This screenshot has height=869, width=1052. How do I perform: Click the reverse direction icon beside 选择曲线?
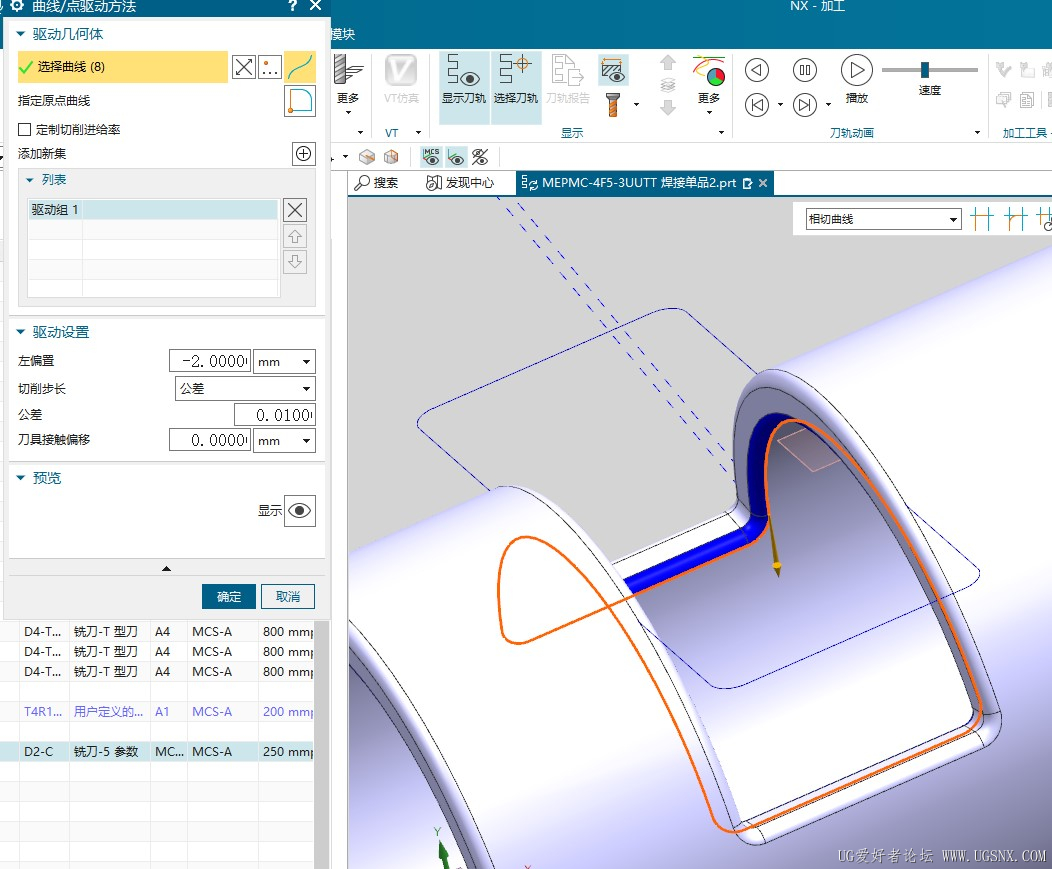244,67
